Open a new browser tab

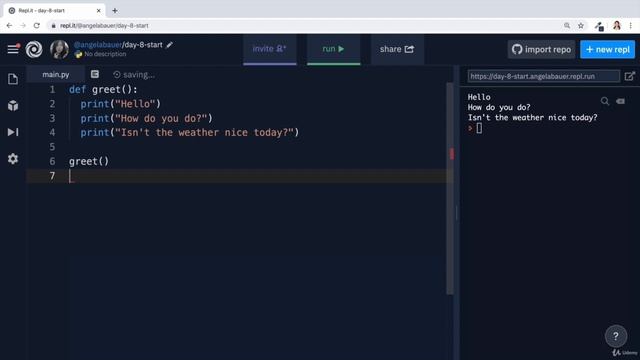(x=115, y=11)
